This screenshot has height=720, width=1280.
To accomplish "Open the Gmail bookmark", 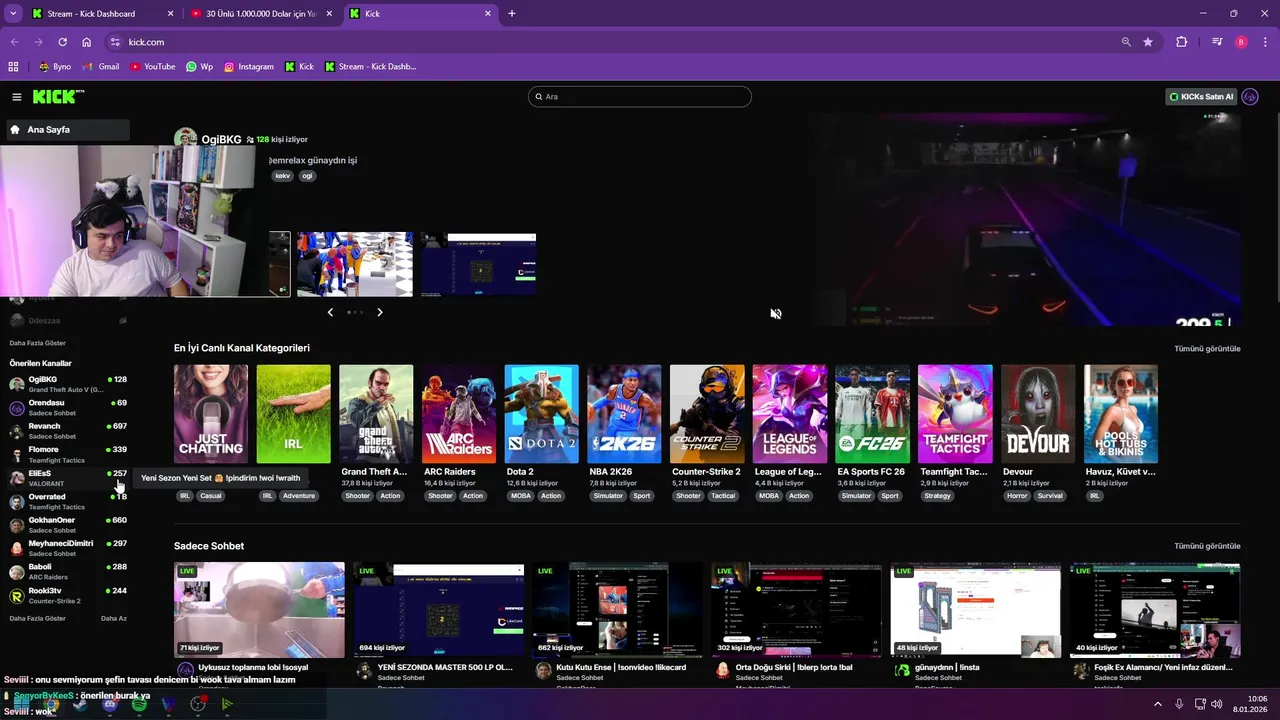I will point(101,67).
